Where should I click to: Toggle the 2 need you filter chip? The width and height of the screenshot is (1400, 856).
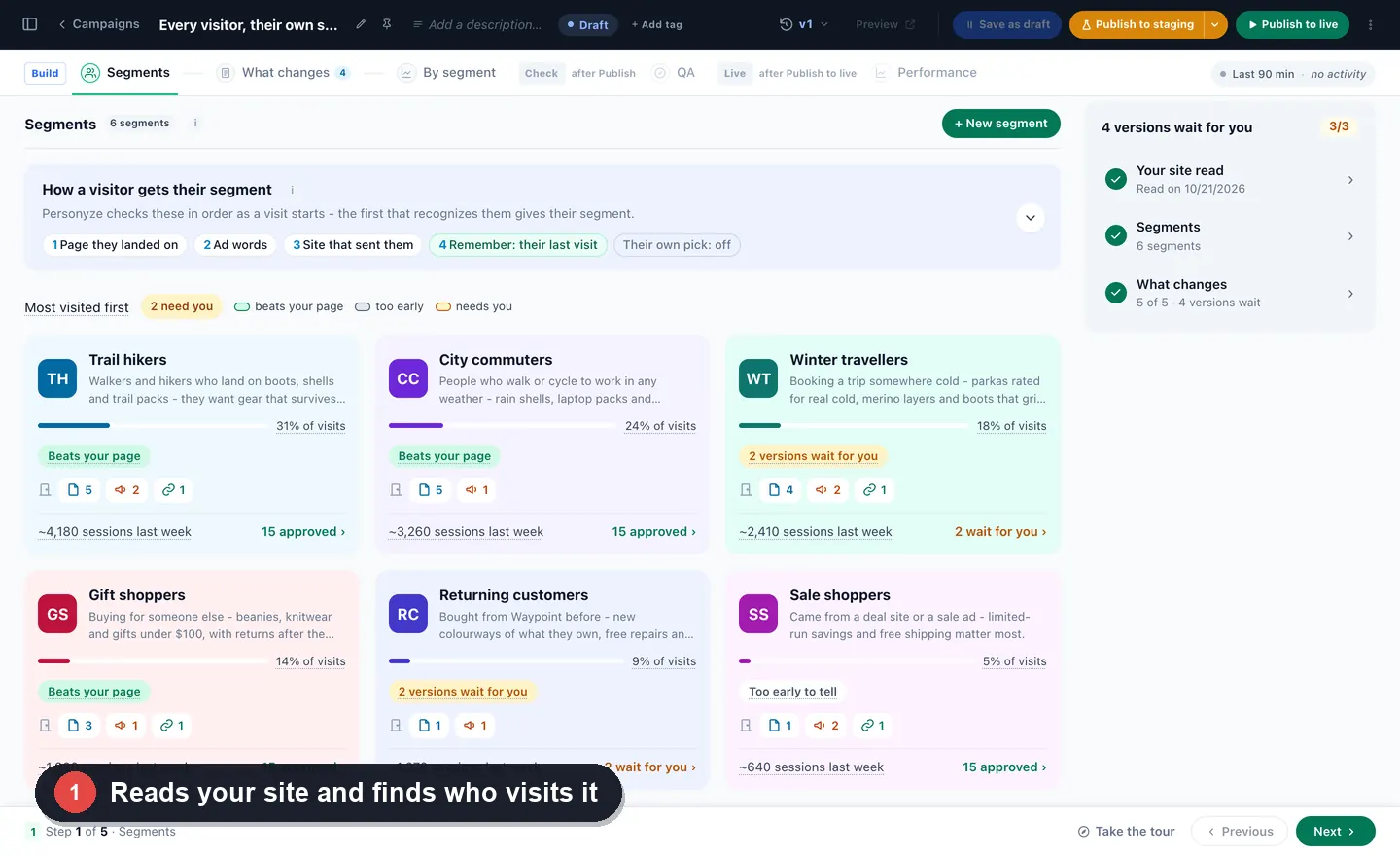(182, 306)
